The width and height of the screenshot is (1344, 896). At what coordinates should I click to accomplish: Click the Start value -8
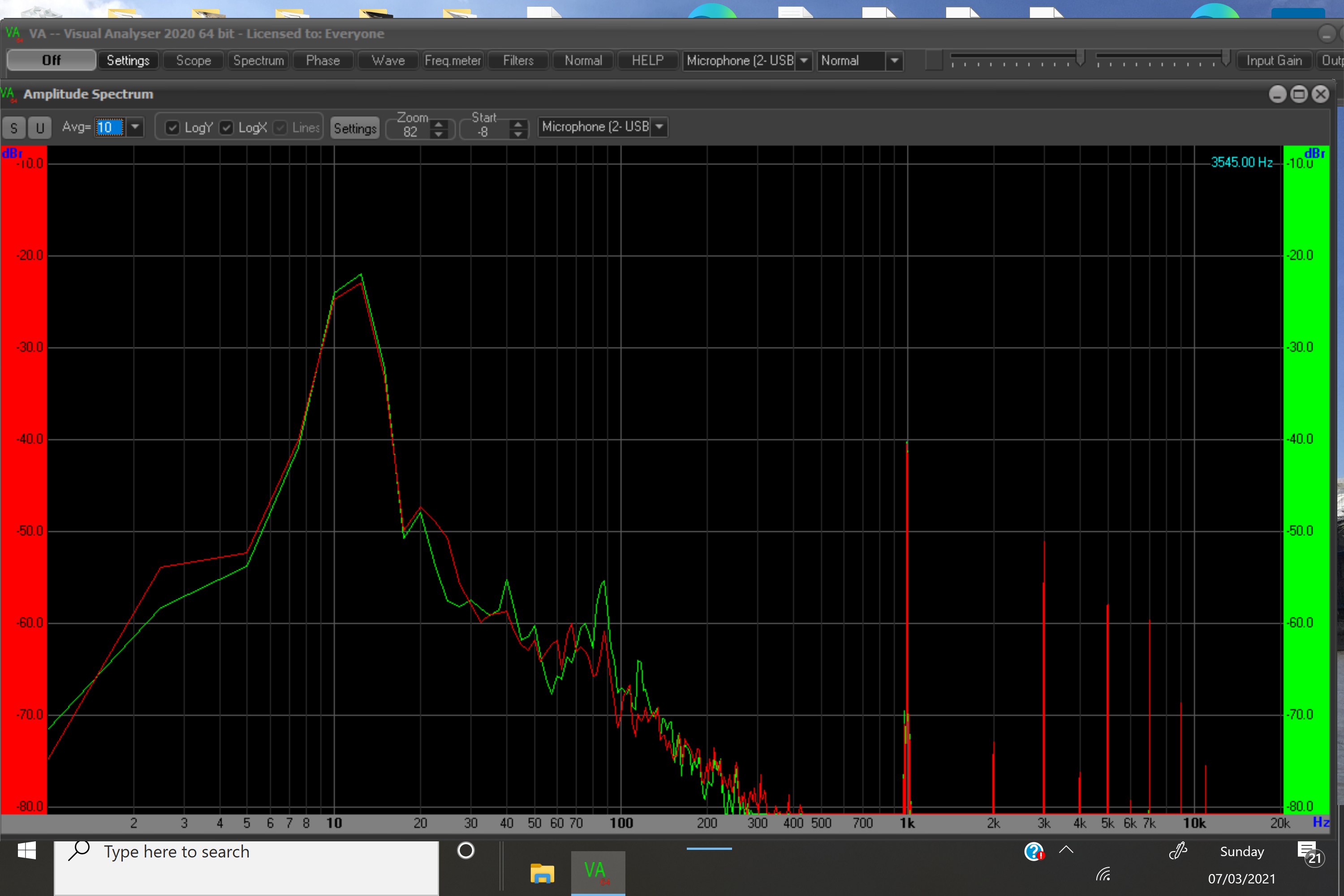tap(483, 132)
